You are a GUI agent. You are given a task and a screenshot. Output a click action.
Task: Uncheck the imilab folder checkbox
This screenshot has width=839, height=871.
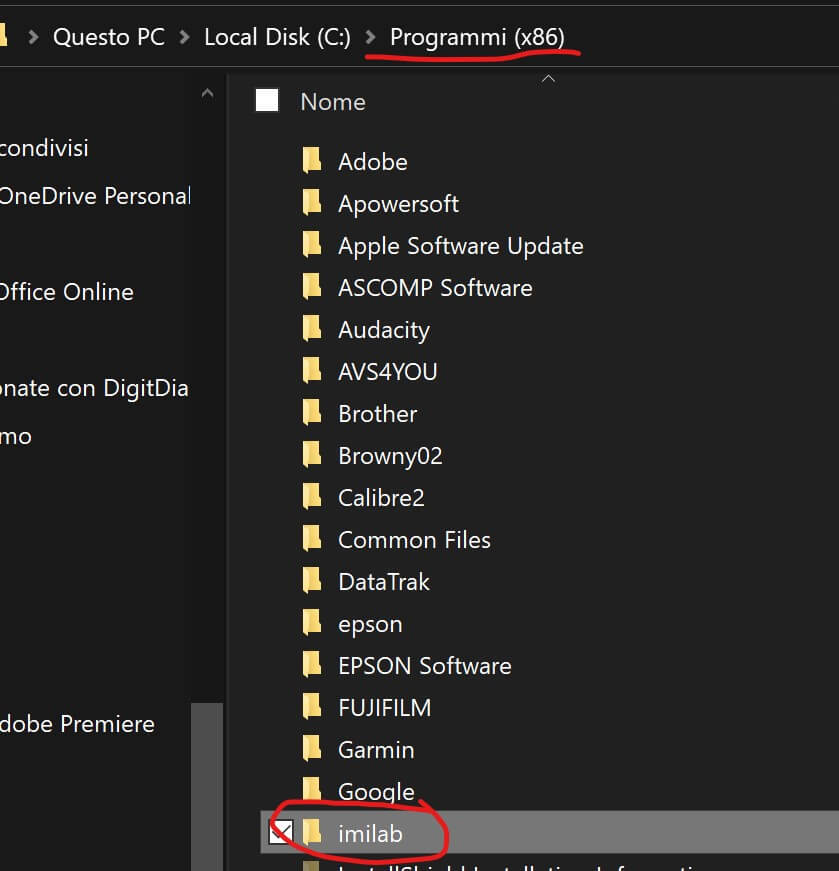pyautogui.click(x=282, y=832)
